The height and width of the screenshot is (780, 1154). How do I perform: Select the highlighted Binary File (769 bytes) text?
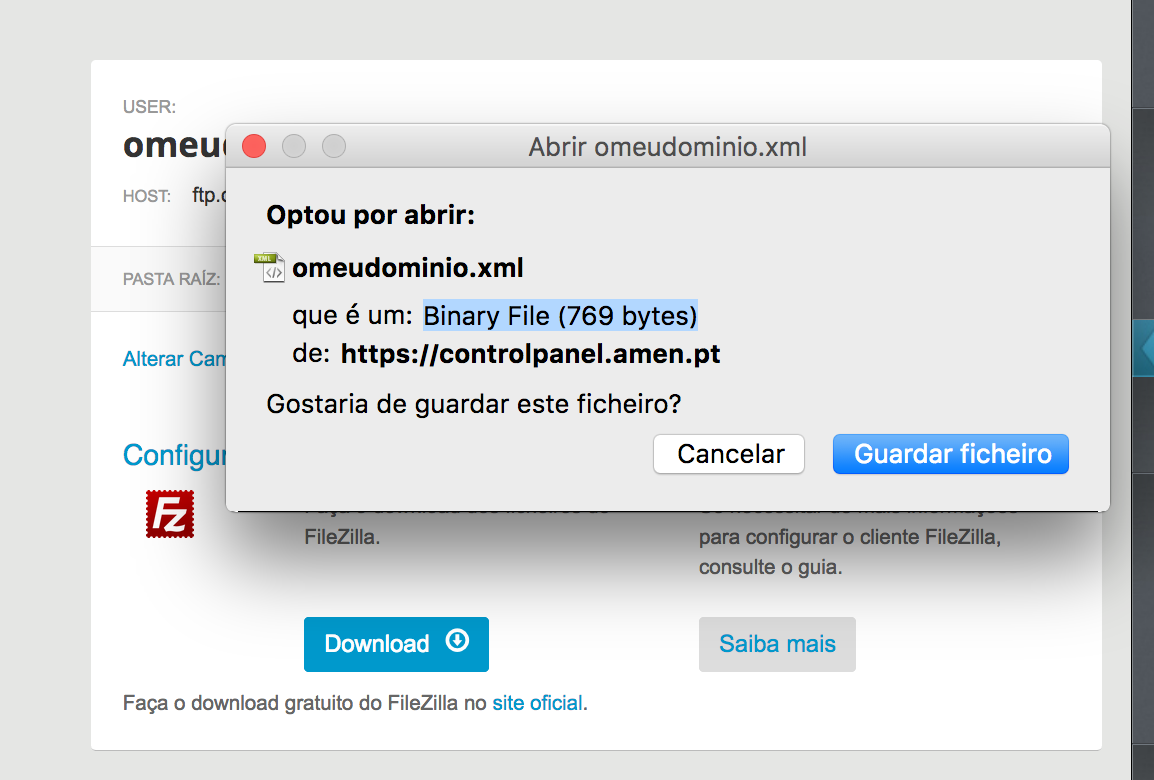point(560,316)
